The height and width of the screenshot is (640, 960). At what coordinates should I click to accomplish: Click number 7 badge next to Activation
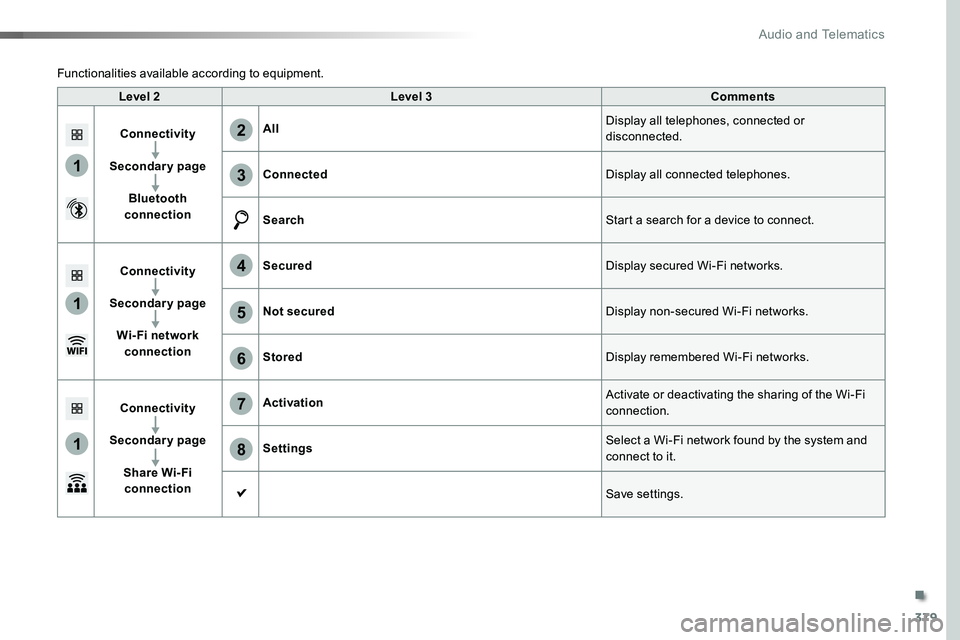click(241, 404)
